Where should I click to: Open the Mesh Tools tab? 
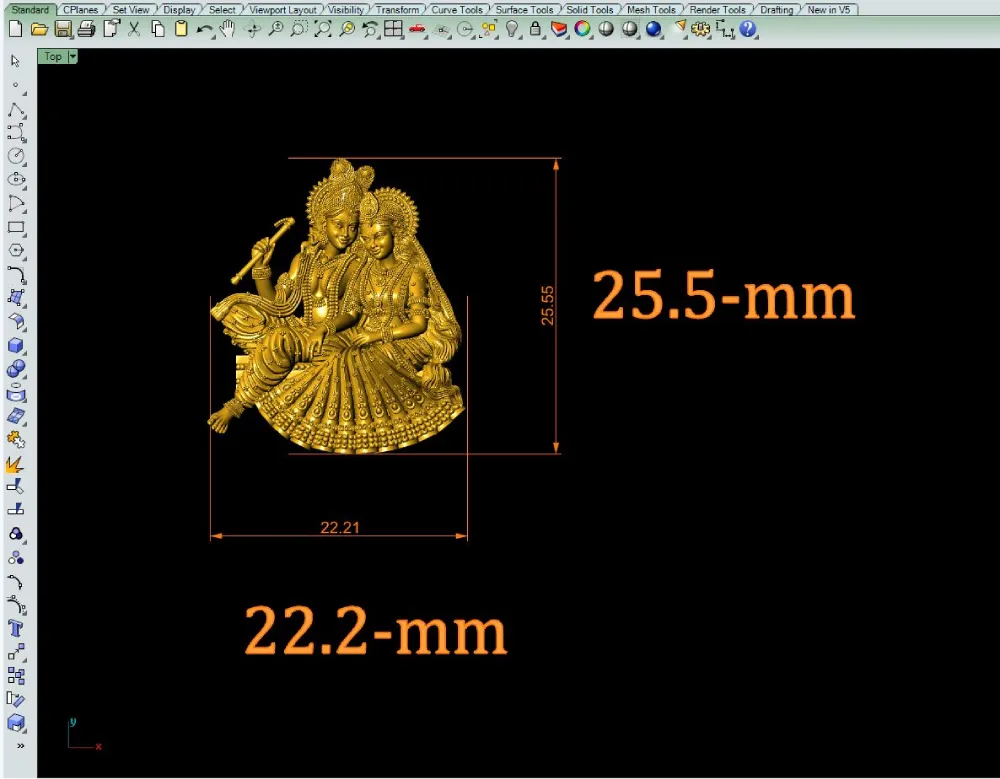coord(651,10)
